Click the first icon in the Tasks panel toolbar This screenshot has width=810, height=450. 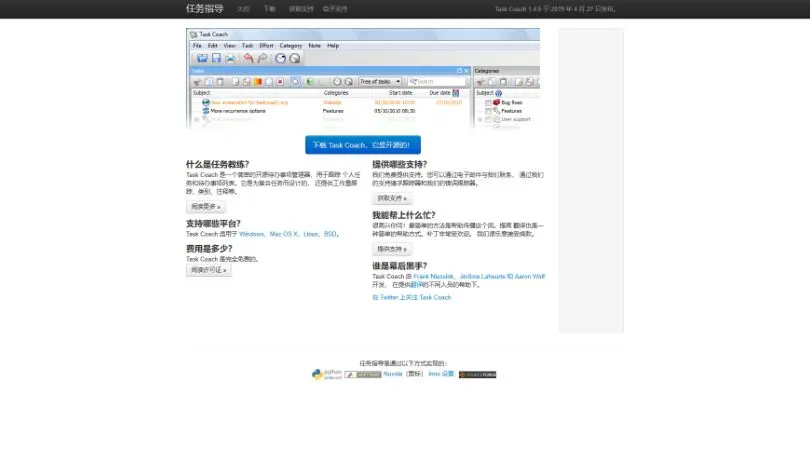197,82
